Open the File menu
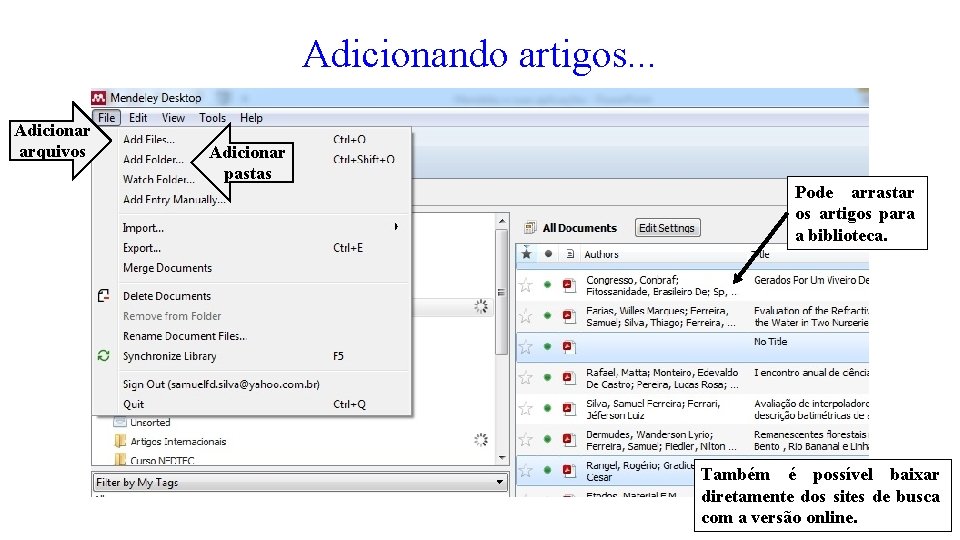The image size is (960, 540). point(107,118)
